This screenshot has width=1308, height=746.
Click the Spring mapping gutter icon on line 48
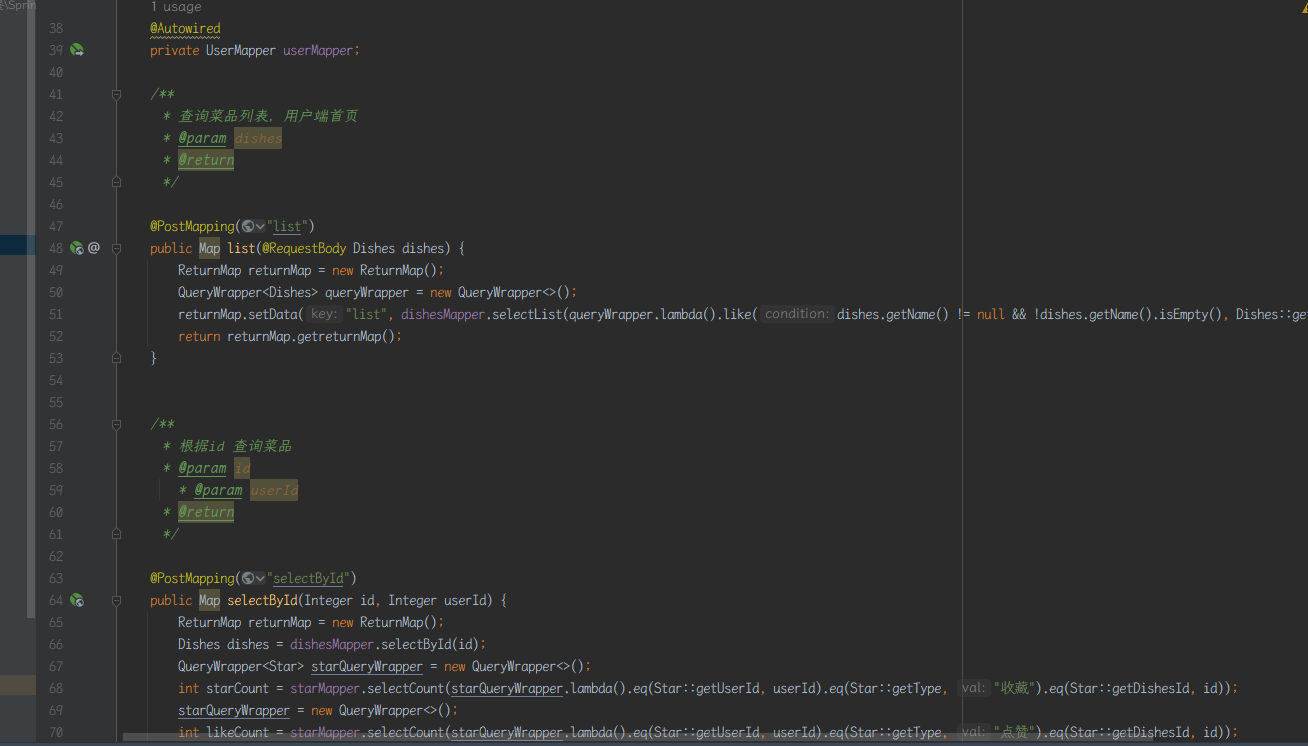[x=77, y=248]
